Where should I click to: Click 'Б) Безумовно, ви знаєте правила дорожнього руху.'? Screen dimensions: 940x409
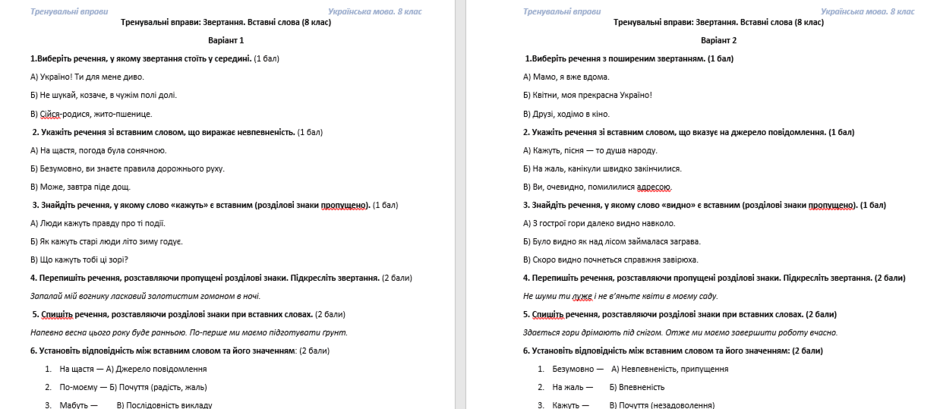coord(127,169)
